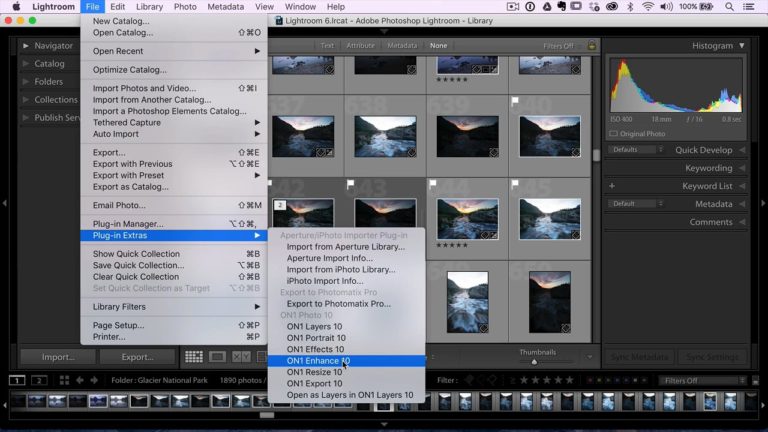Expand the Collections panel
768x432 pixels.
[x=25, y=99]
